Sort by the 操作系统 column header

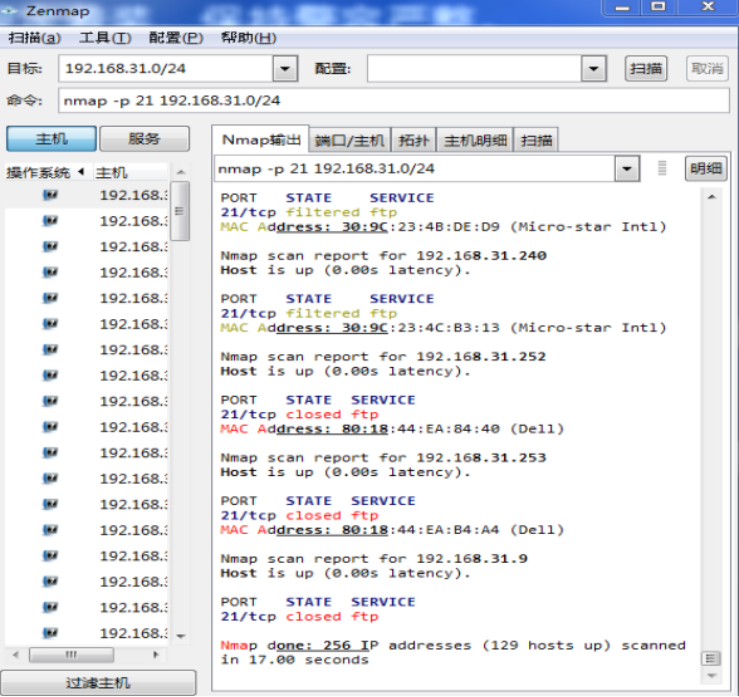pyautogui.click(x=45, y=172)
